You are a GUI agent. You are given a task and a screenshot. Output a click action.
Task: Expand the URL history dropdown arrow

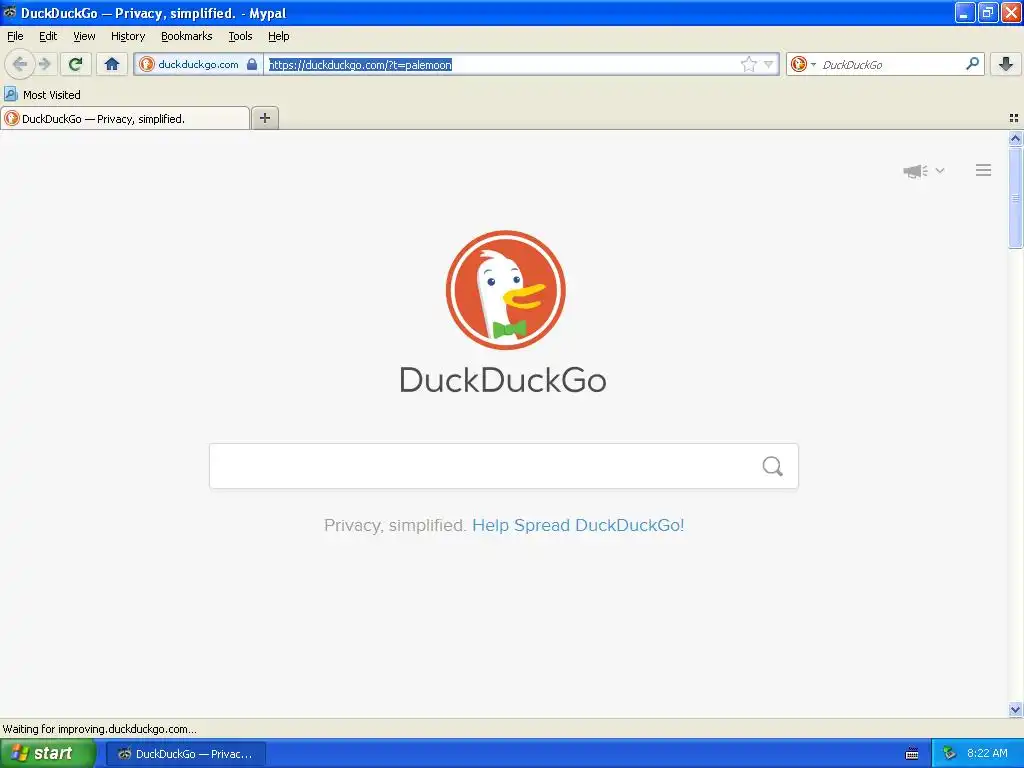point(769,64)
